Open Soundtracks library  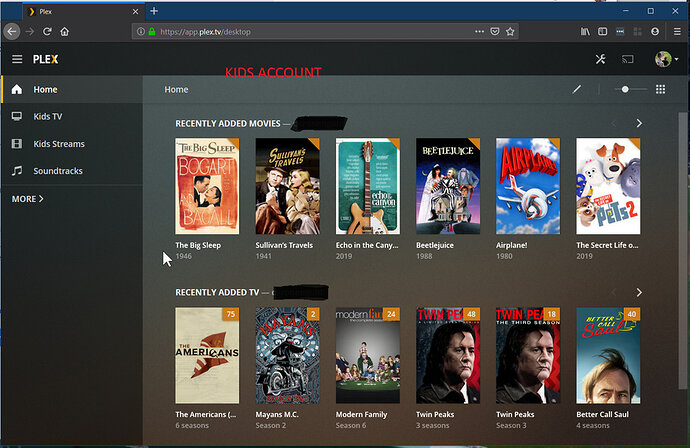tap(73, 171)
